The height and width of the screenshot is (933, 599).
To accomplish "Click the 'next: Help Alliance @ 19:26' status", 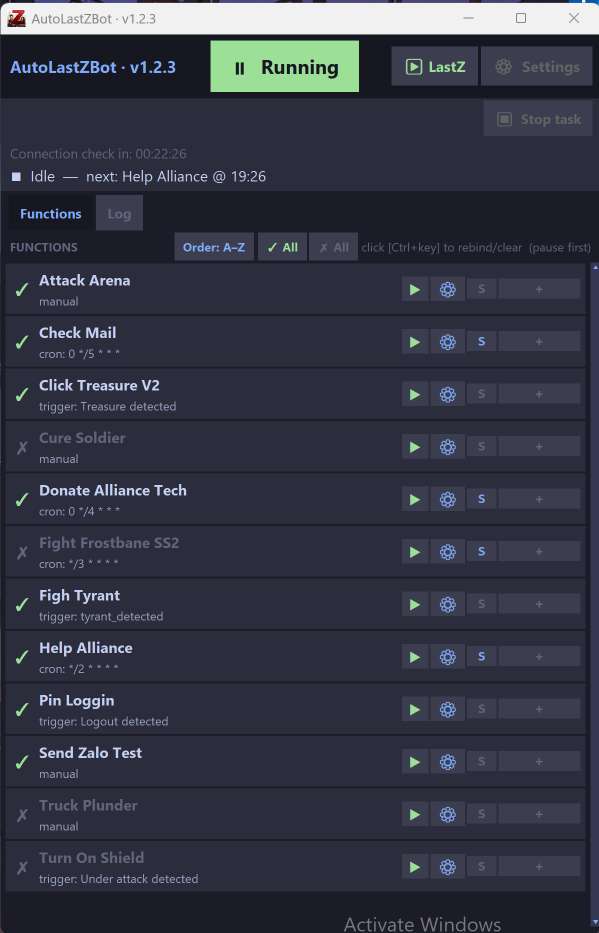I will tap(176, 177).
